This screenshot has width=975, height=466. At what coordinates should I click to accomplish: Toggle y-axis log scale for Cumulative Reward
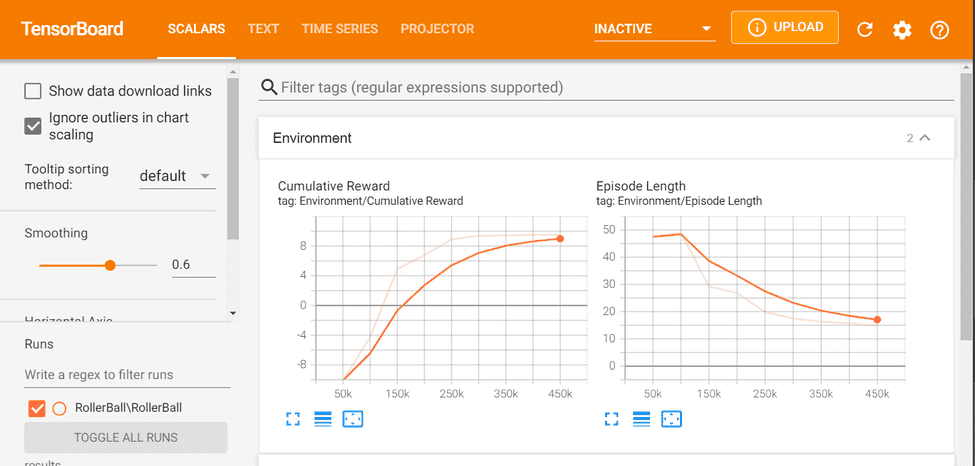tap(322, 419)
